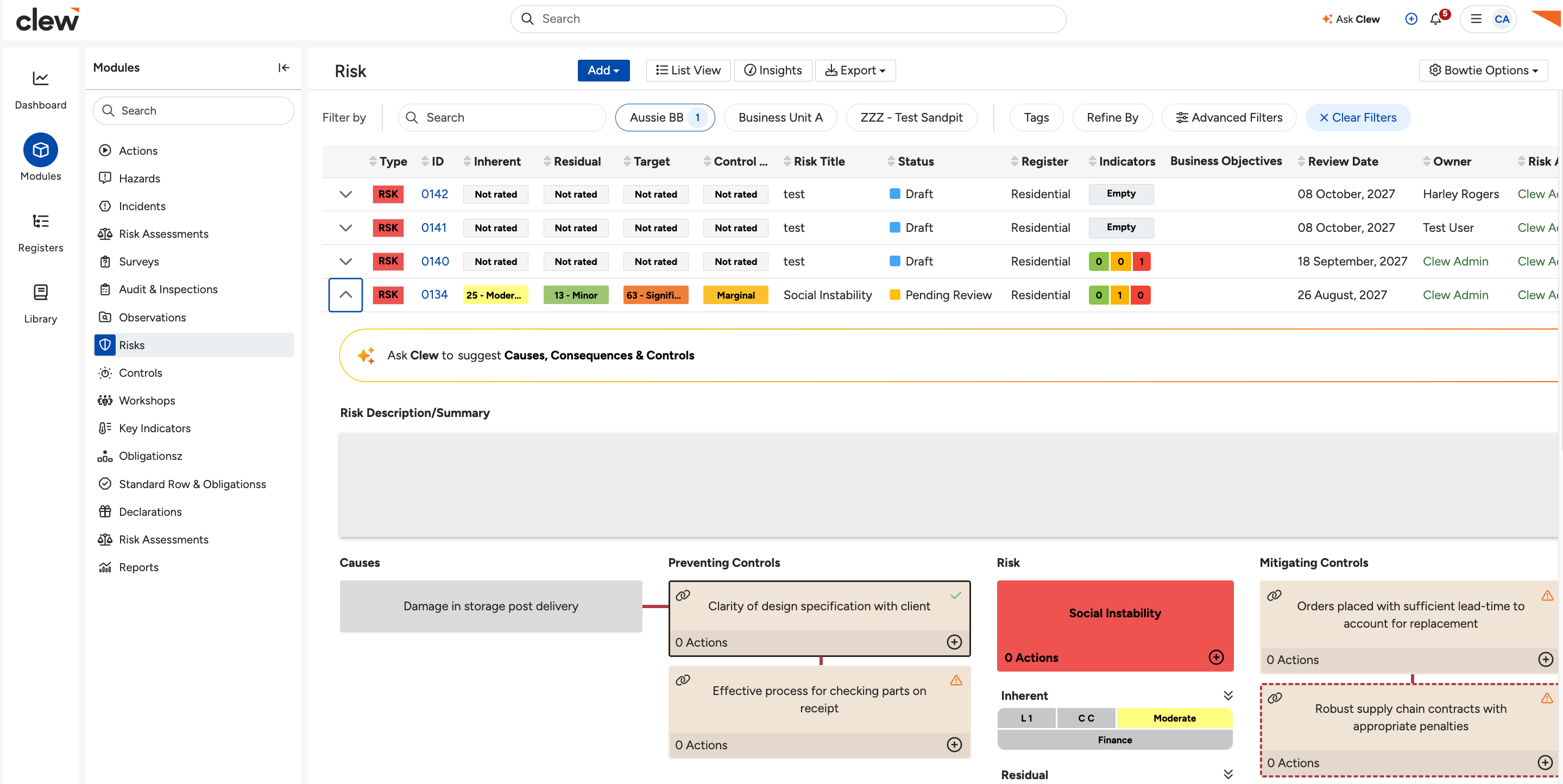Switch to List View
The width and height of the screenshot is (1563, 784).
[688, 71]
